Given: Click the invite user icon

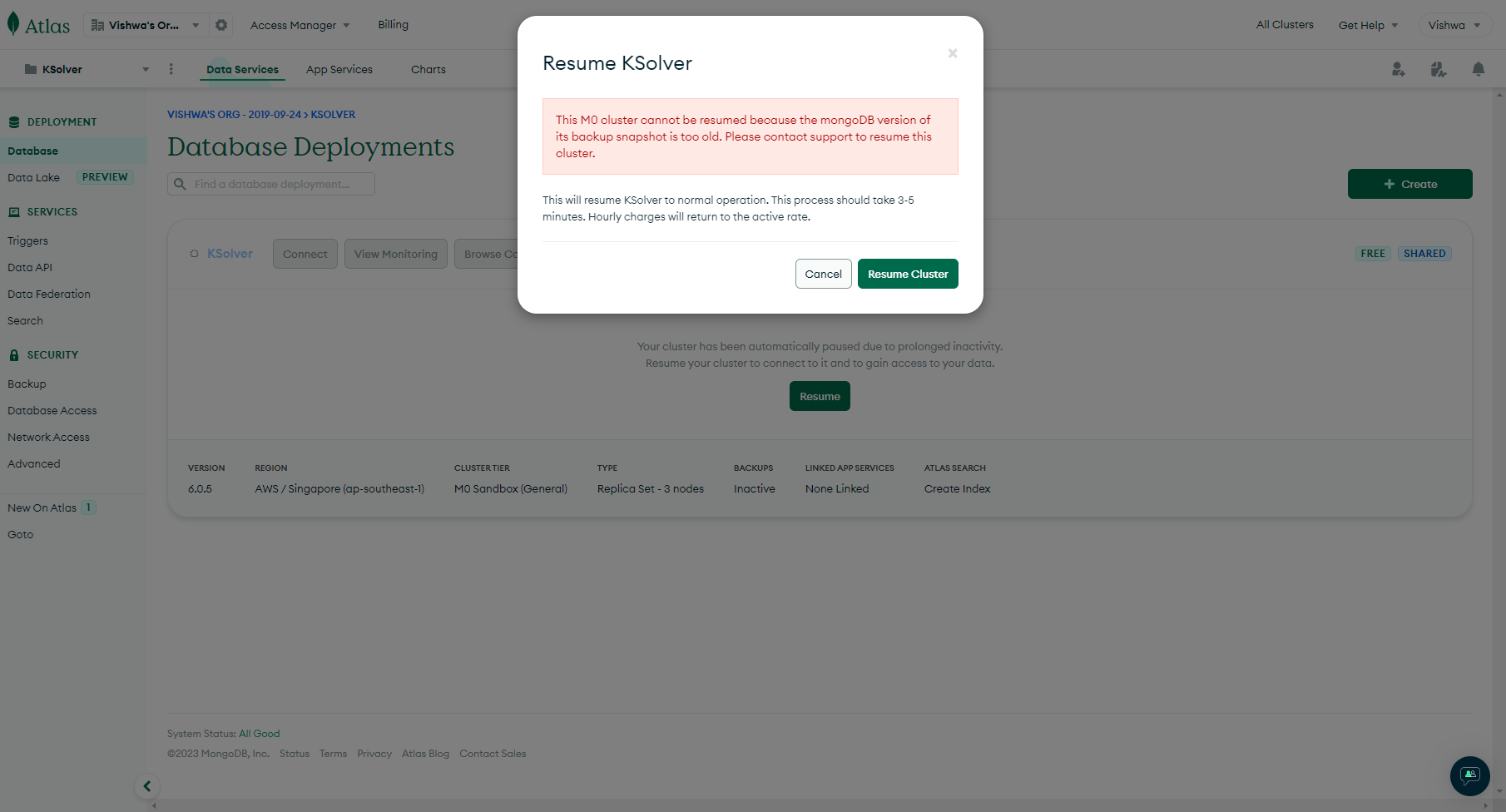Looking at the screenshot, I should point(1399,69).
